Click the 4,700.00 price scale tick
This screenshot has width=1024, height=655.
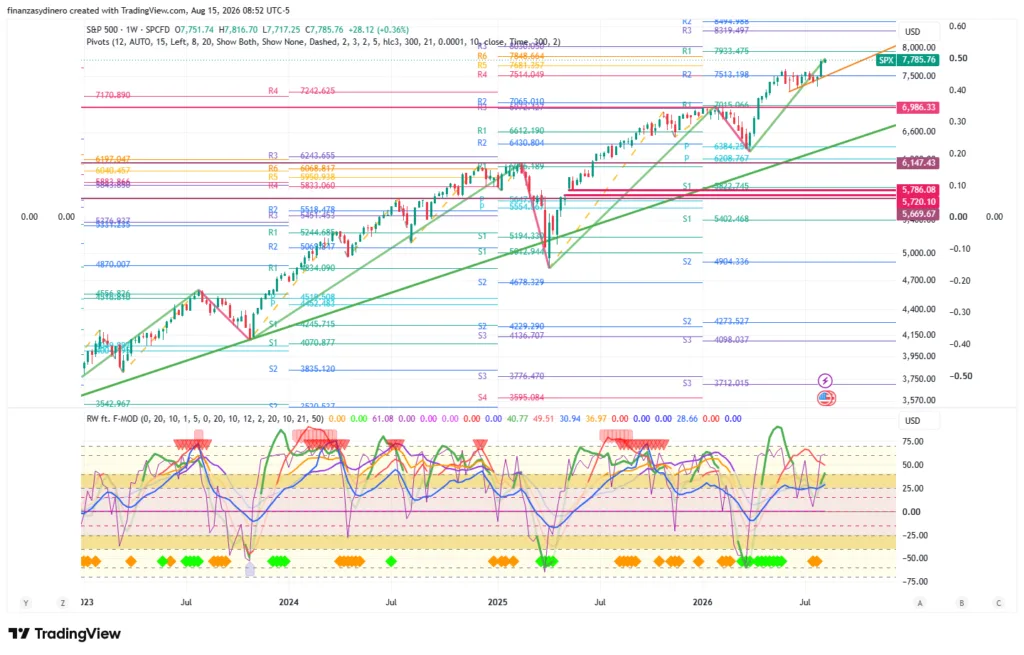pos(919,280)
